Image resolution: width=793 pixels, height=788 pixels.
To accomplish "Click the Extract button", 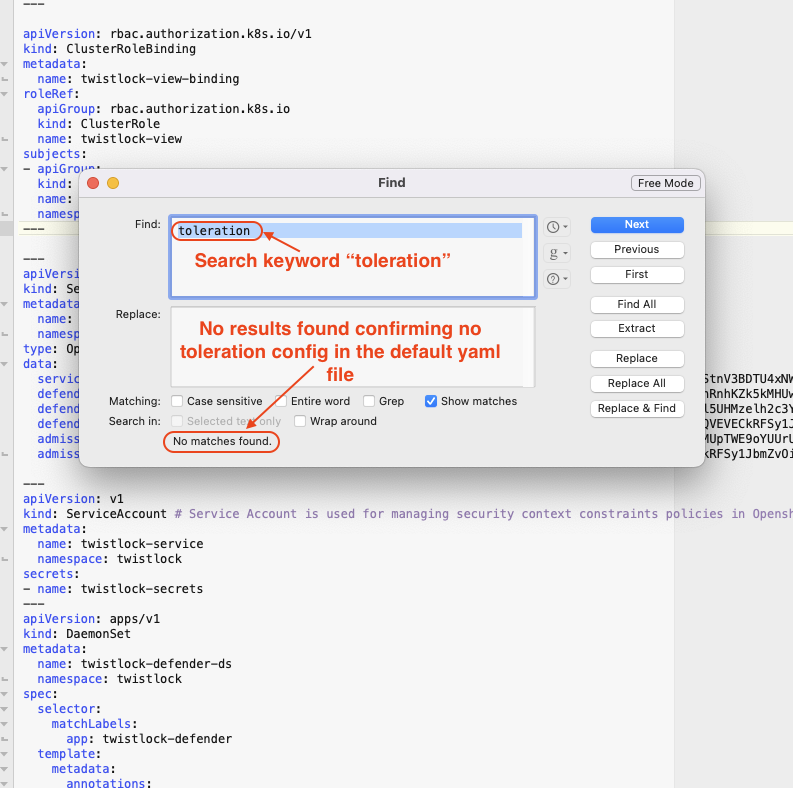I will [x=637, y=329].
